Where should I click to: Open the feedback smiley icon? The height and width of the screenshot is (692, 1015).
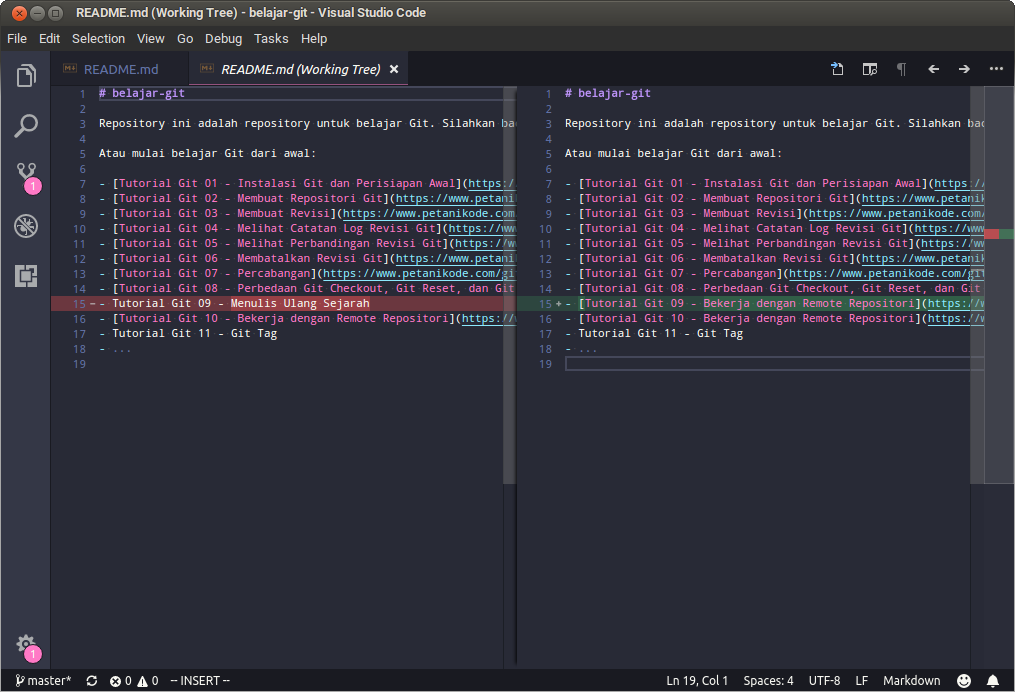tap(964, 681)
